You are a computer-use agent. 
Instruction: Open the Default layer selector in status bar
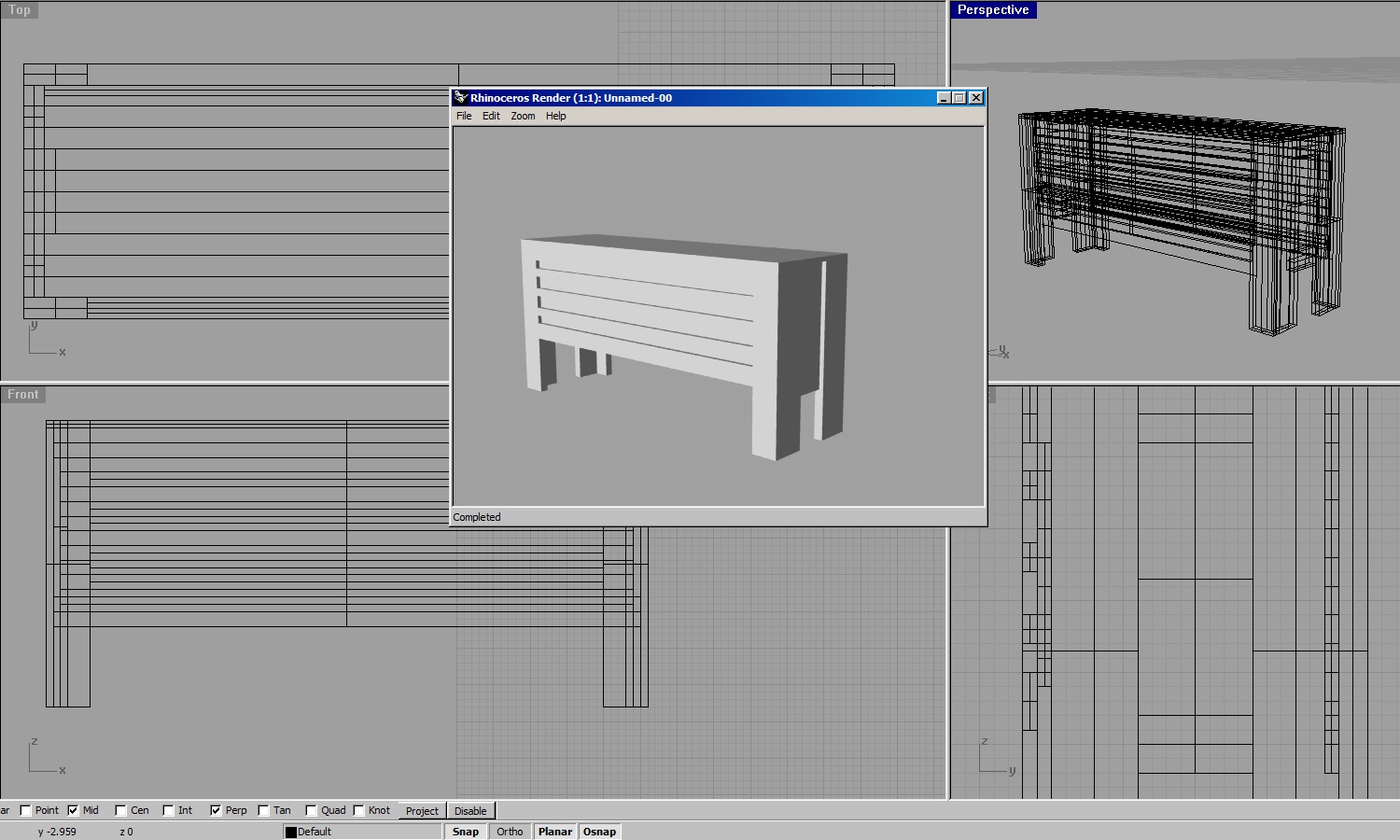tap(362, 832)
